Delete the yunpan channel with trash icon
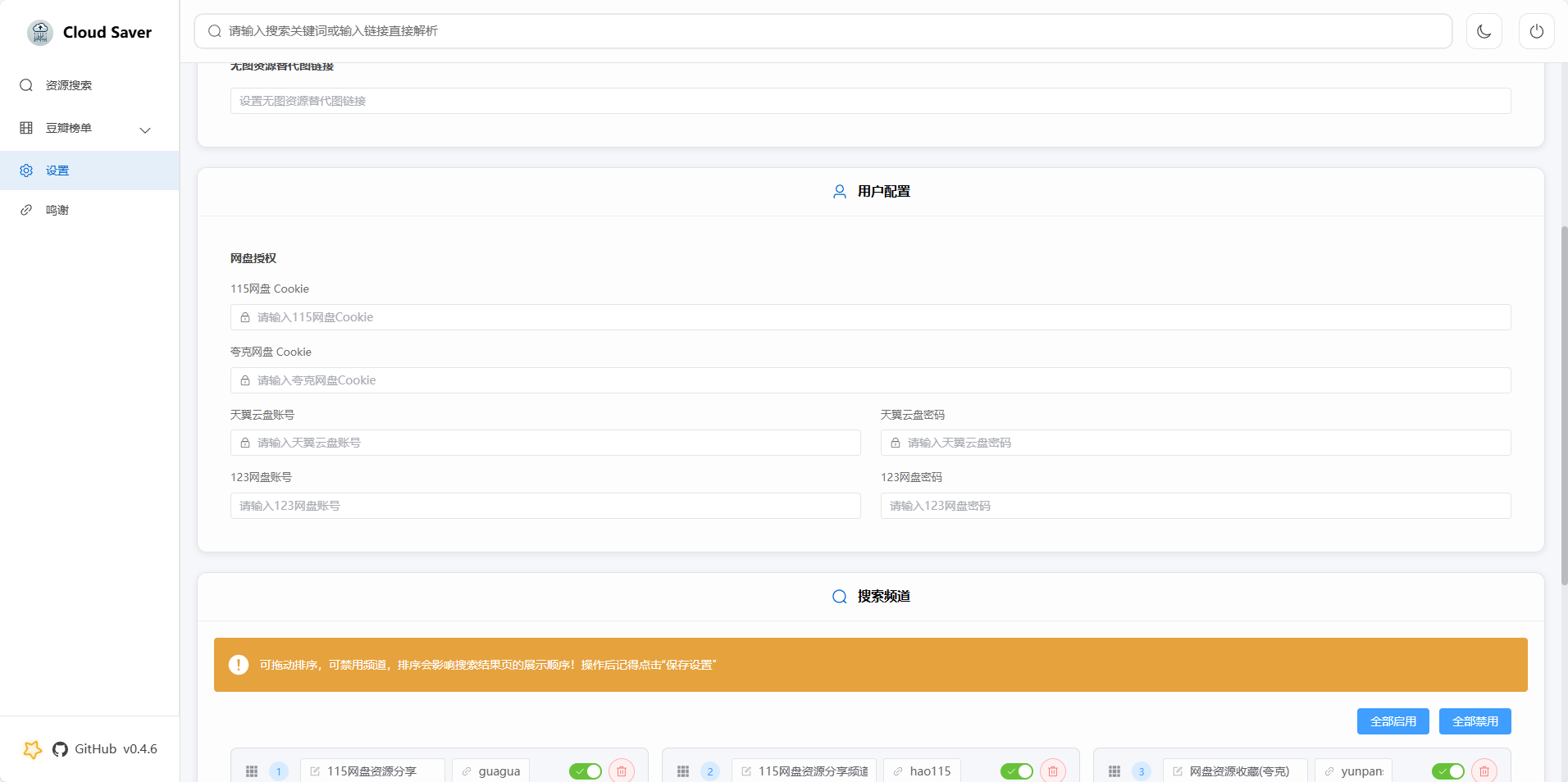This screenshot has width=1568, height=782. coord(1484,771)
